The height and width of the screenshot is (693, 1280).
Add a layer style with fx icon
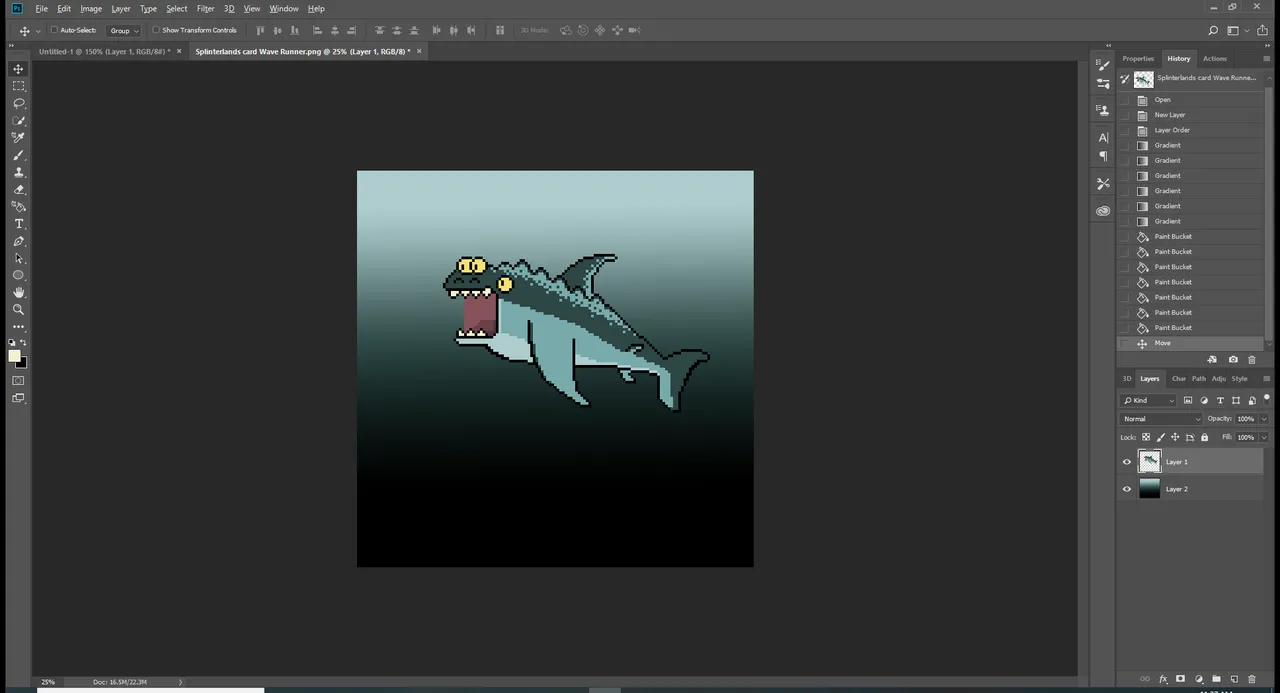[x=1163, y=679]
